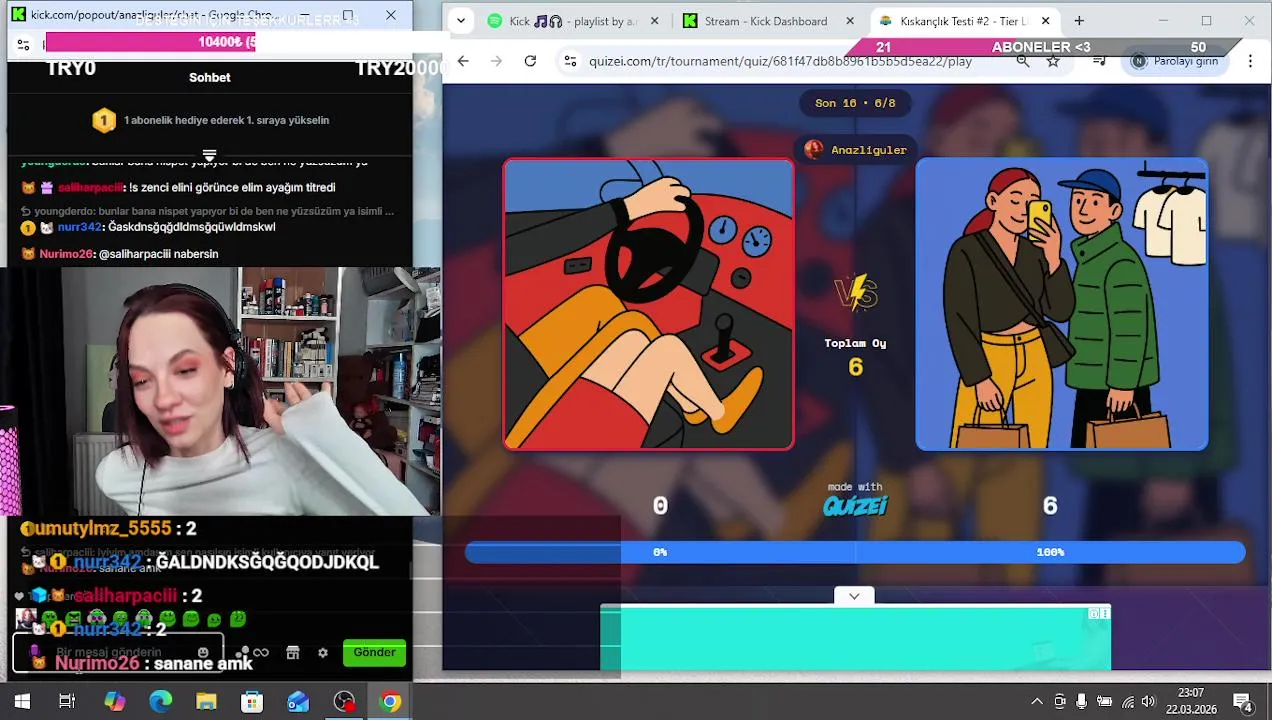Click the microphone tray icon

(1082, 702)
